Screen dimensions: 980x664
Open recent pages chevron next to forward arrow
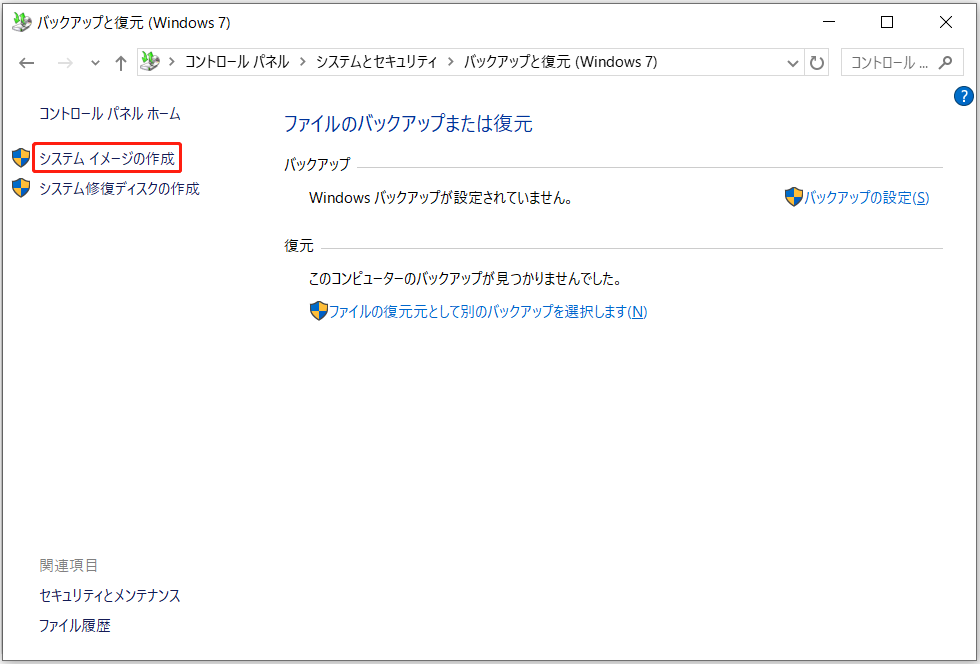[x=95, y=62]
